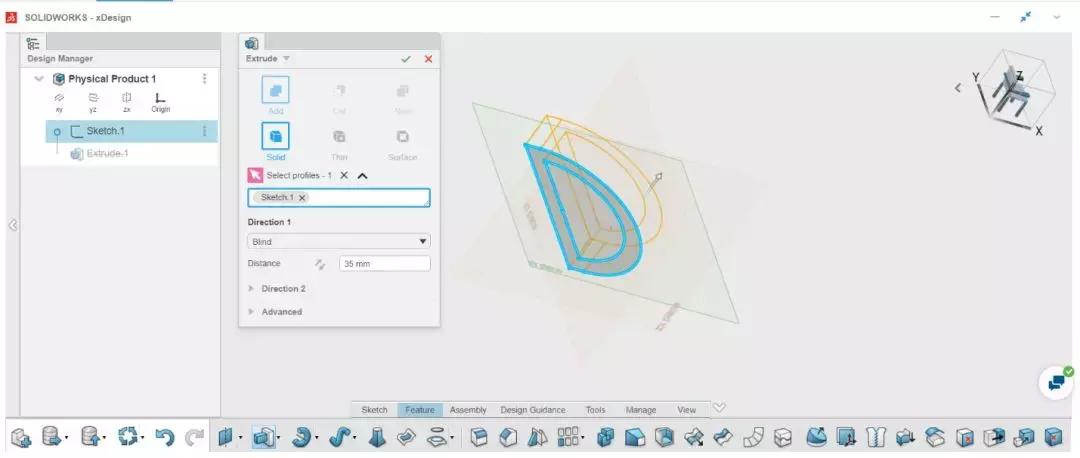
Task: Cancel the Extrude with the red X
Action: click(428, 59)
